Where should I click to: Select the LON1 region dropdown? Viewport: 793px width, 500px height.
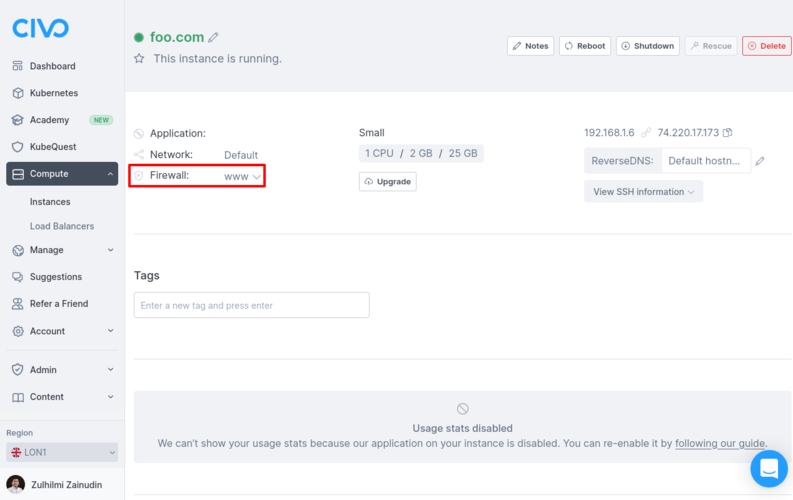(x=62, y=453)
